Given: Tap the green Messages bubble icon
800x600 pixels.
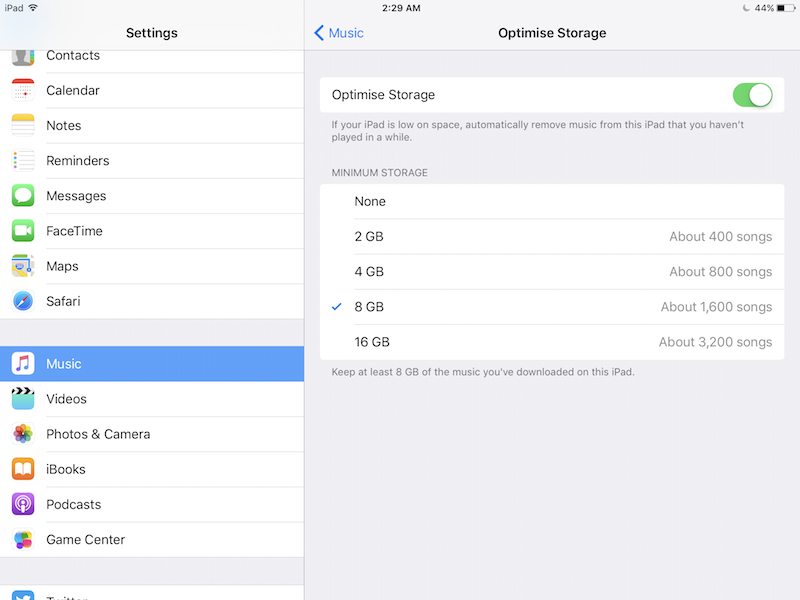Looking at the screenshot, I should click(23, 196).
